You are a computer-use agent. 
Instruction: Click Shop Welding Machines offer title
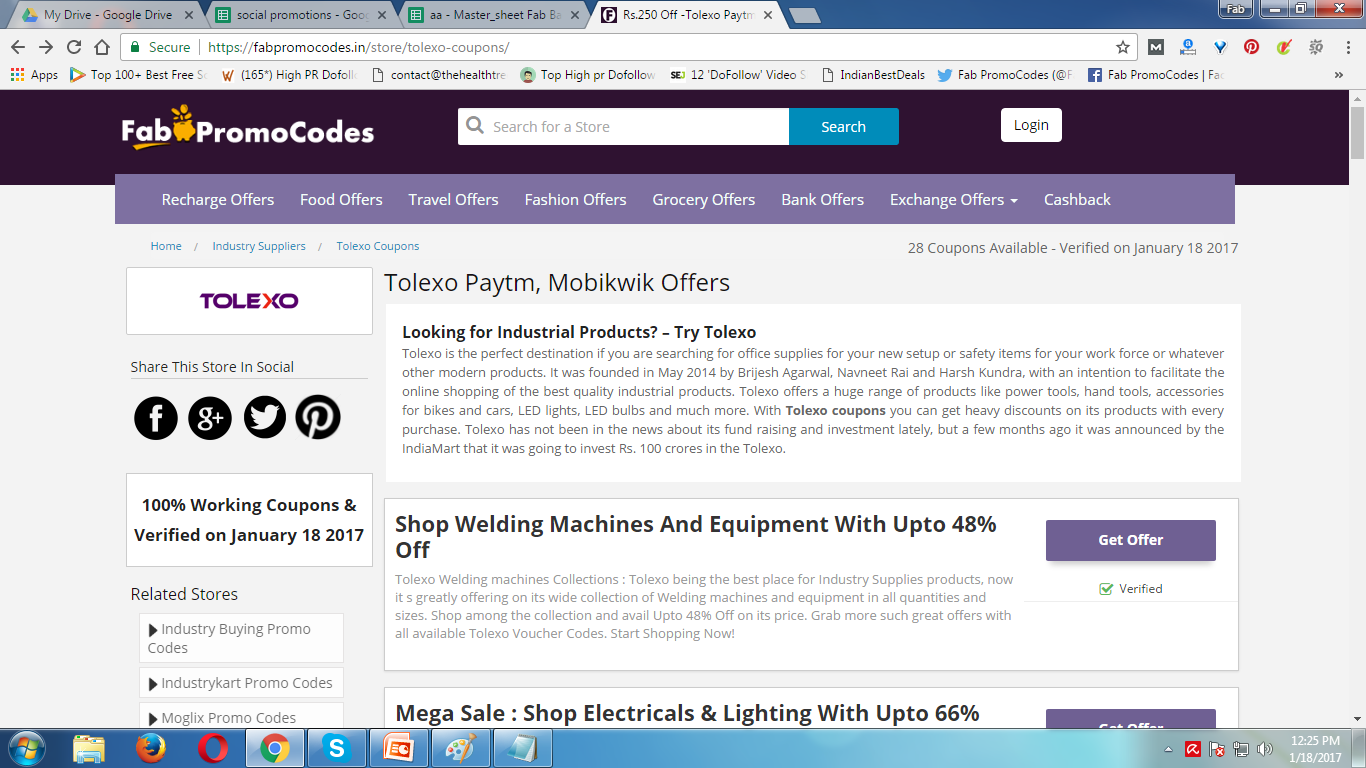point(696,537)
